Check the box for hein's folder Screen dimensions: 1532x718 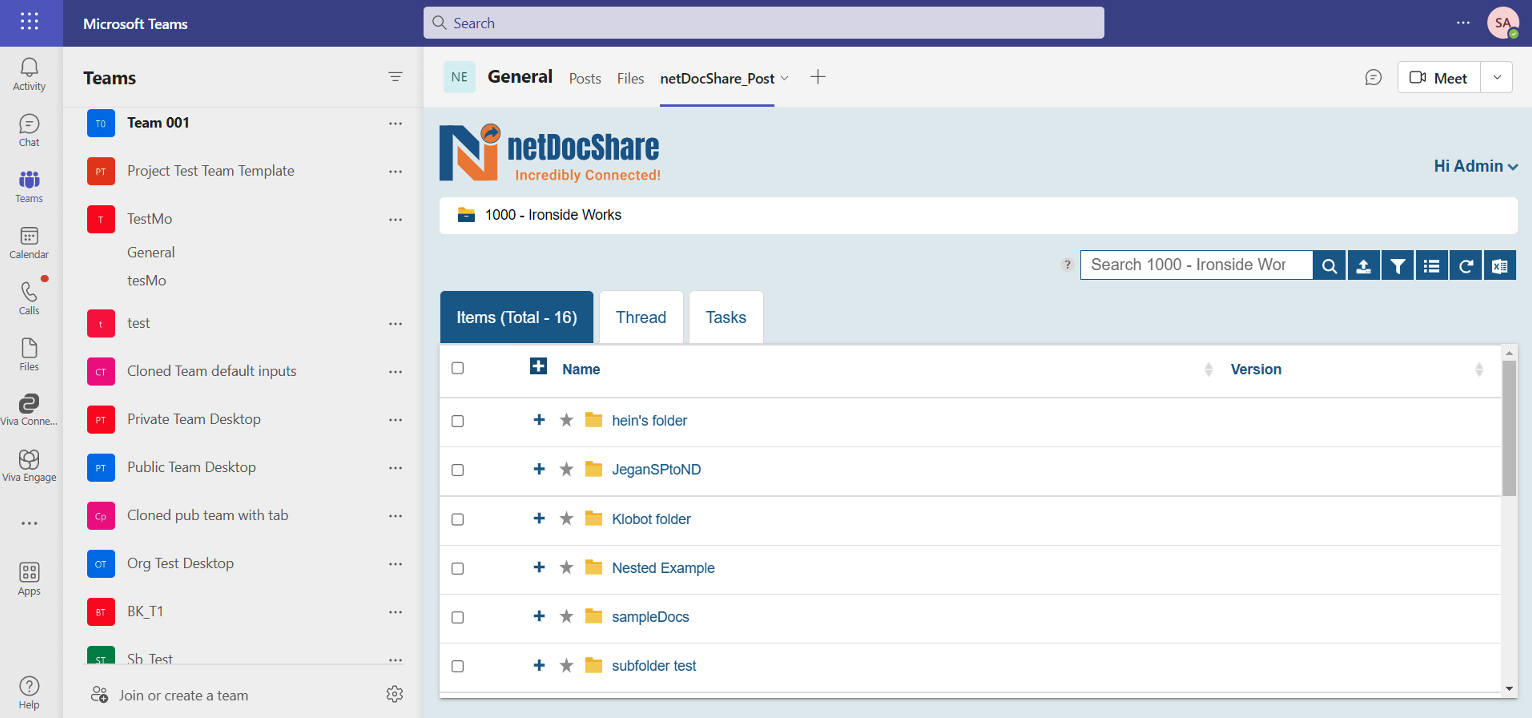pos(458,421)
